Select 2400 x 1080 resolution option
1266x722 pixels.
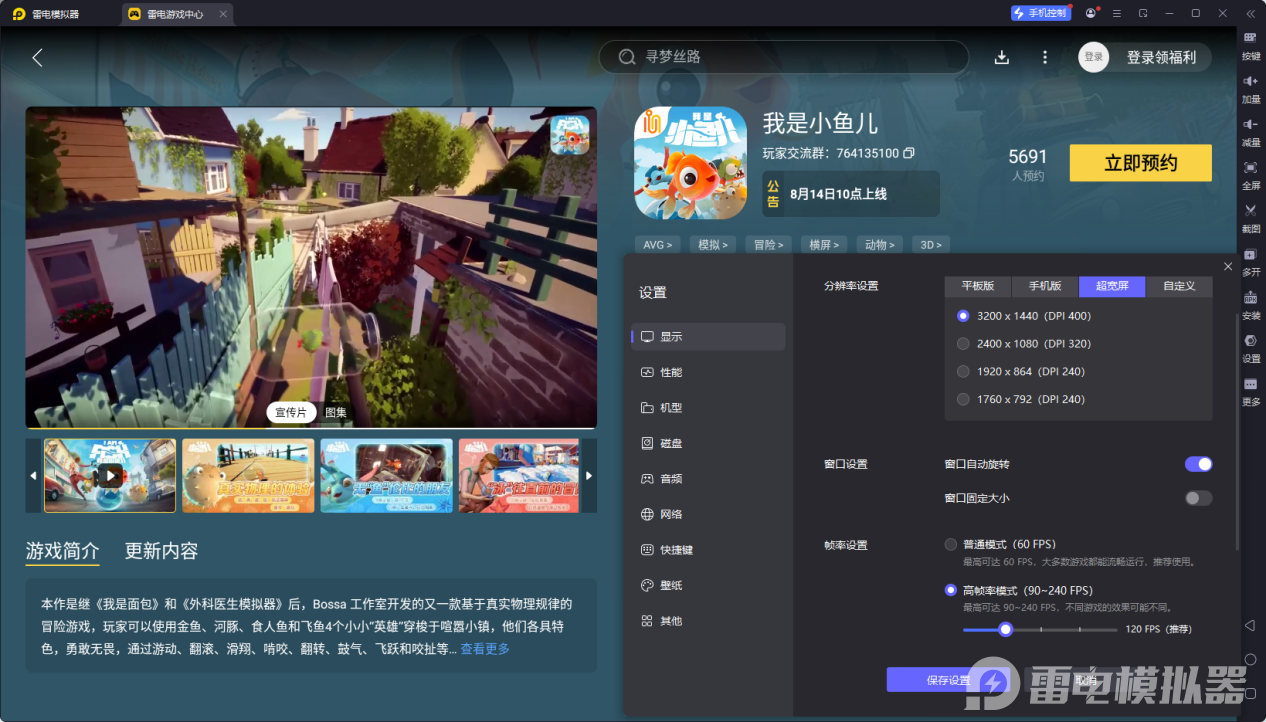coord(963,344)
